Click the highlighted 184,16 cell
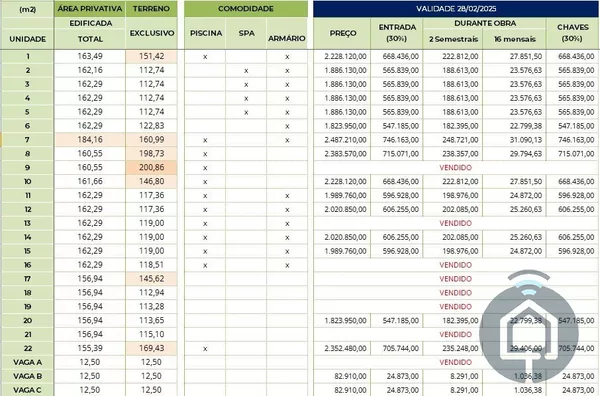The height and width of the screenshot is (396, 600). pos(90,140)
